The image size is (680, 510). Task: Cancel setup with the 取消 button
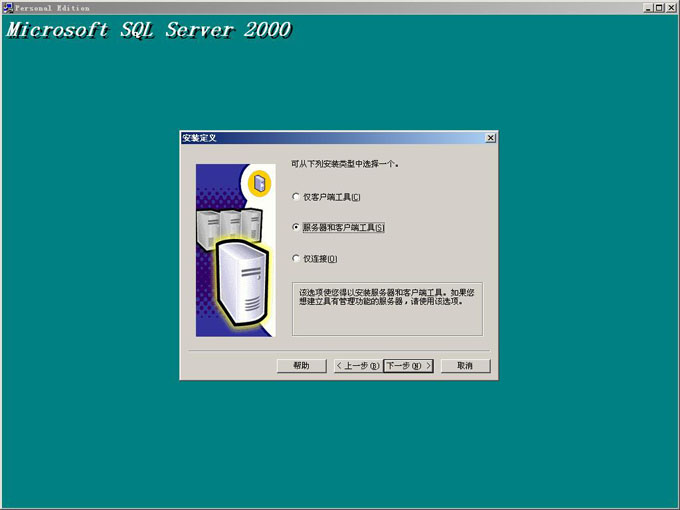(465, 366)
